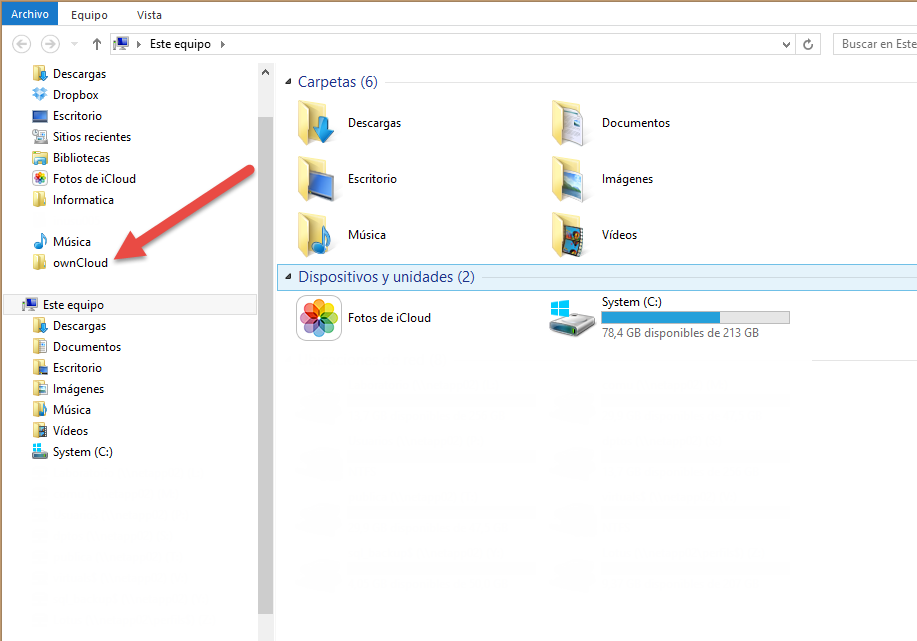Focus the Buscar en Este search box
This screenshot has width=917, height=641.
point(875,44)
